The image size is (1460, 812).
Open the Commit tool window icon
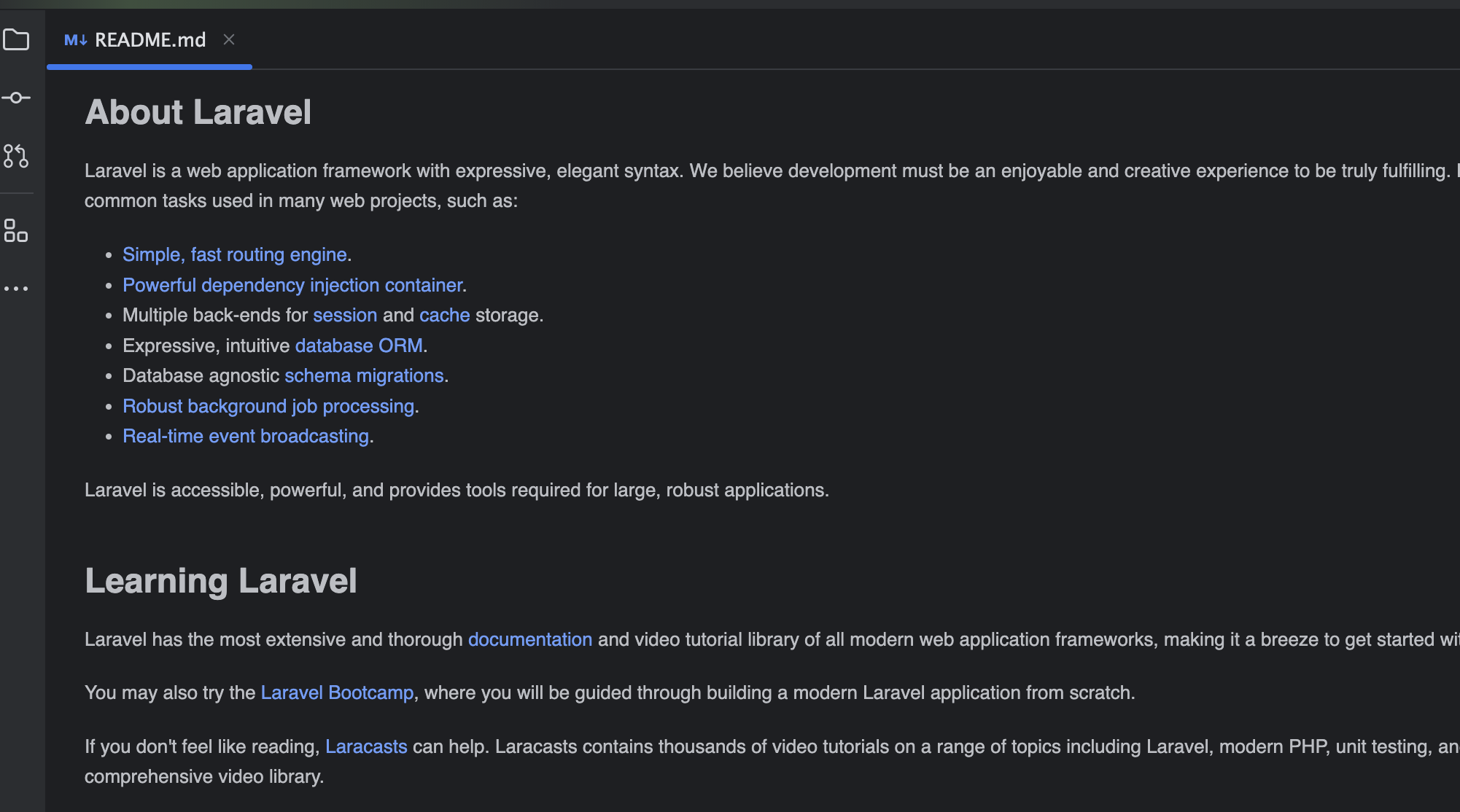click(16, 98)
